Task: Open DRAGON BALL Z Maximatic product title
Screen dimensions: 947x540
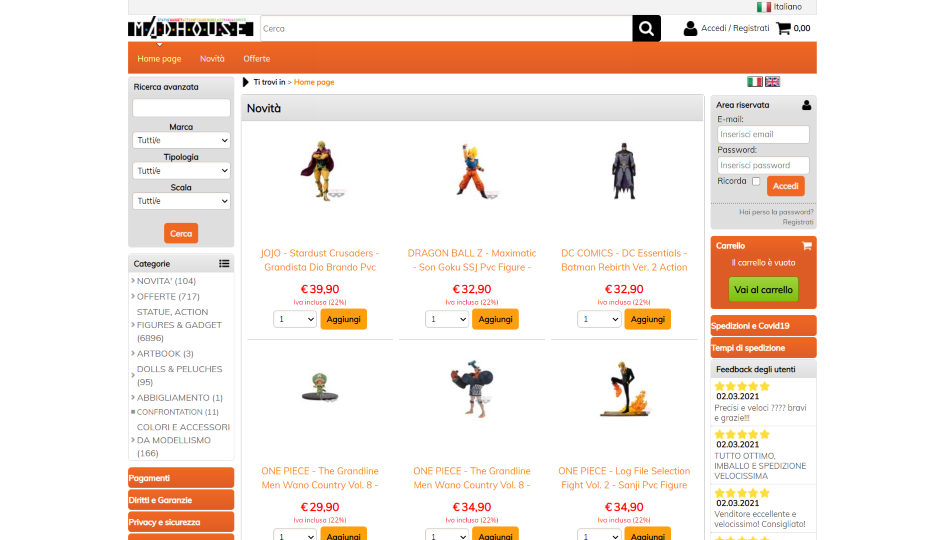Action: (472, 260)
